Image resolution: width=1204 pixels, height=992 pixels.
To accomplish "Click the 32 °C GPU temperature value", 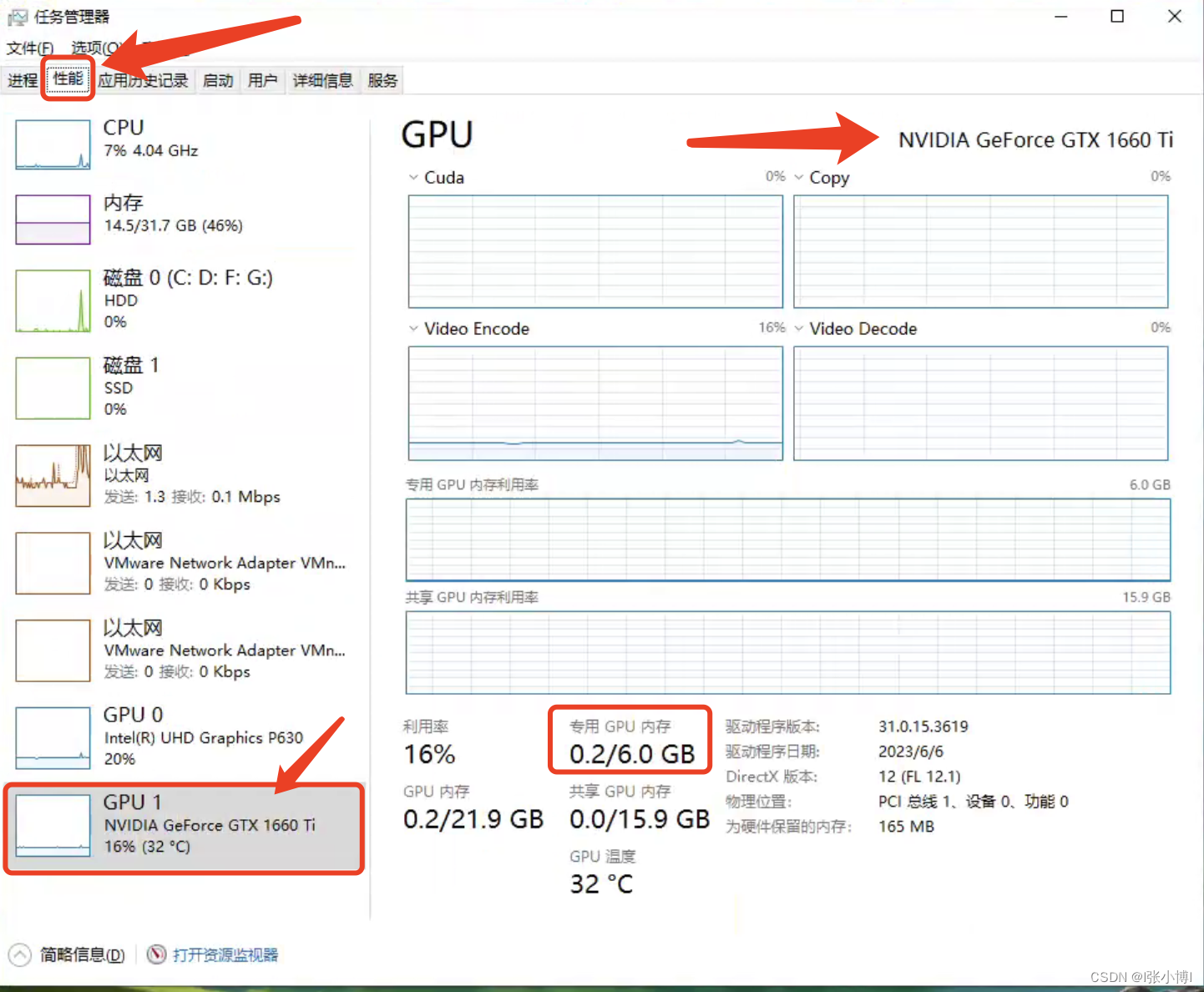I will pyautogui.click(x=601, y=883).
